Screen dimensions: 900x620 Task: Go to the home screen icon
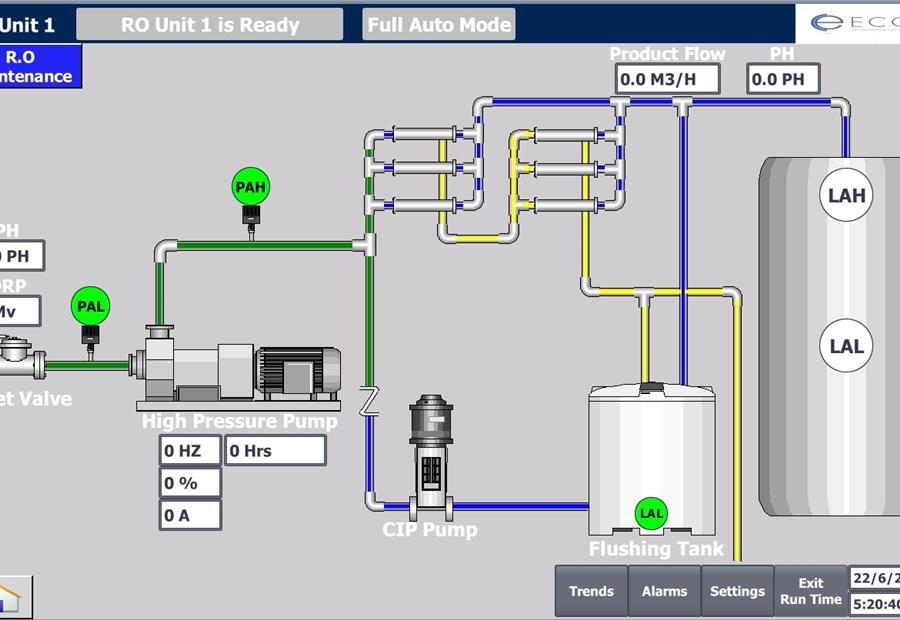coord(15,597)
